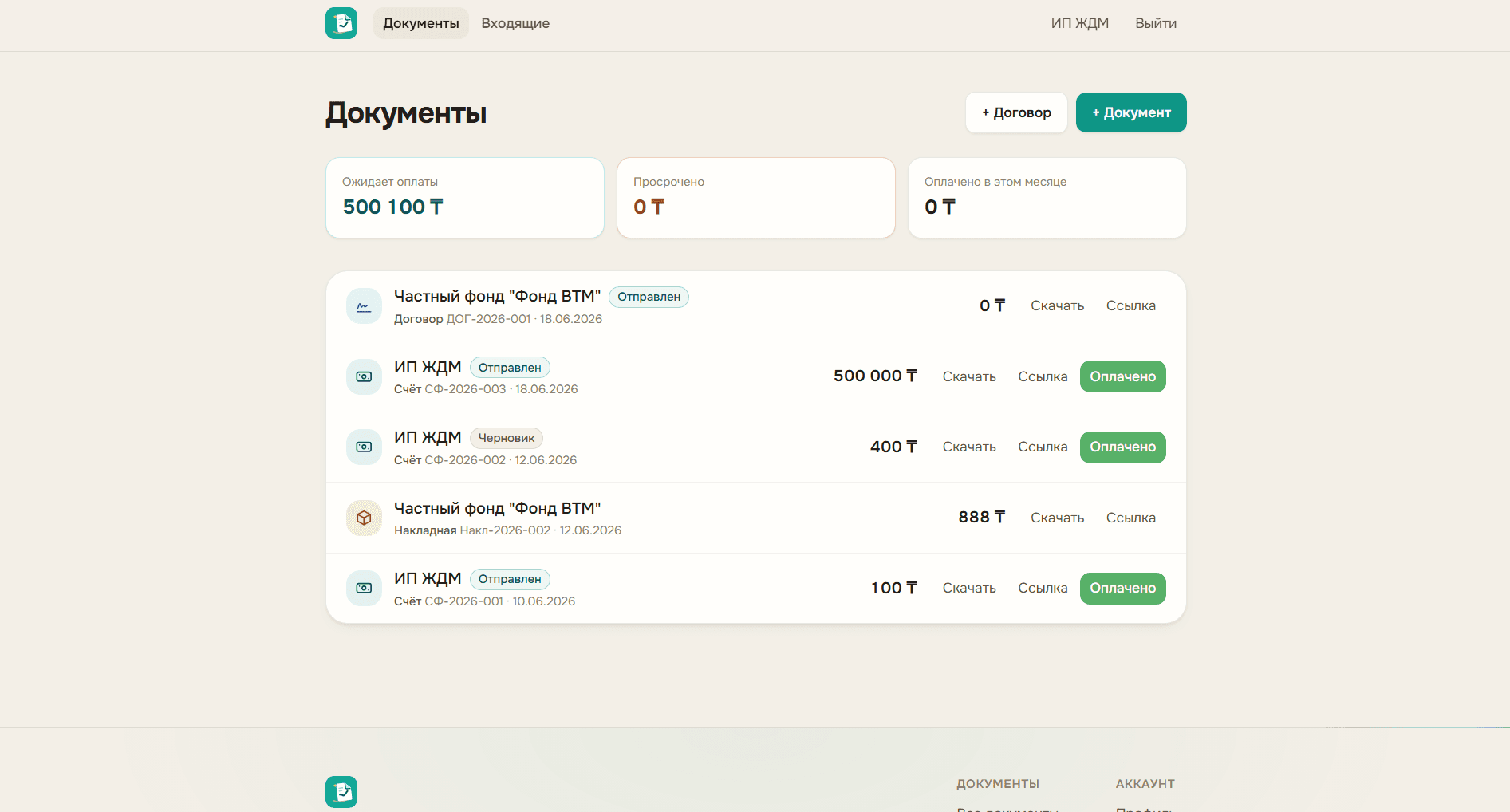Click the 500 100 ₸ pending total
Screen dimensions: 1510x812
[392, 207]
